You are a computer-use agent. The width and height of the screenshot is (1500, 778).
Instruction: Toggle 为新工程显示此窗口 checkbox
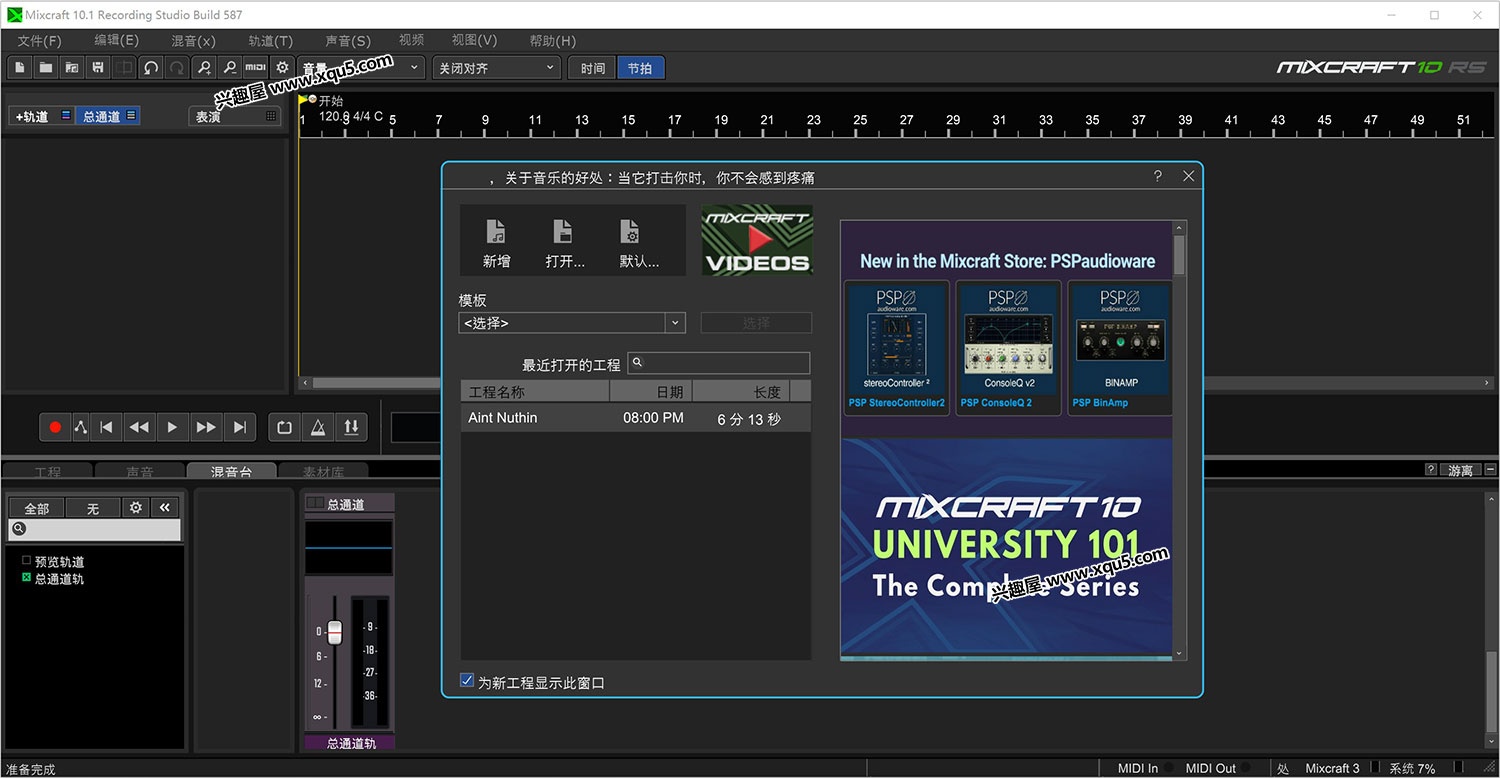(x=467, y=681)
